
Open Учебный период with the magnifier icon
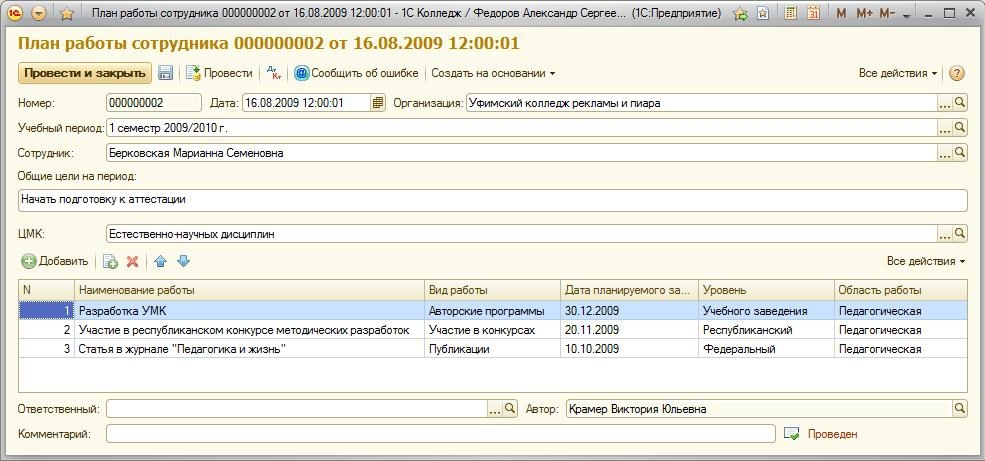(960, 127)
